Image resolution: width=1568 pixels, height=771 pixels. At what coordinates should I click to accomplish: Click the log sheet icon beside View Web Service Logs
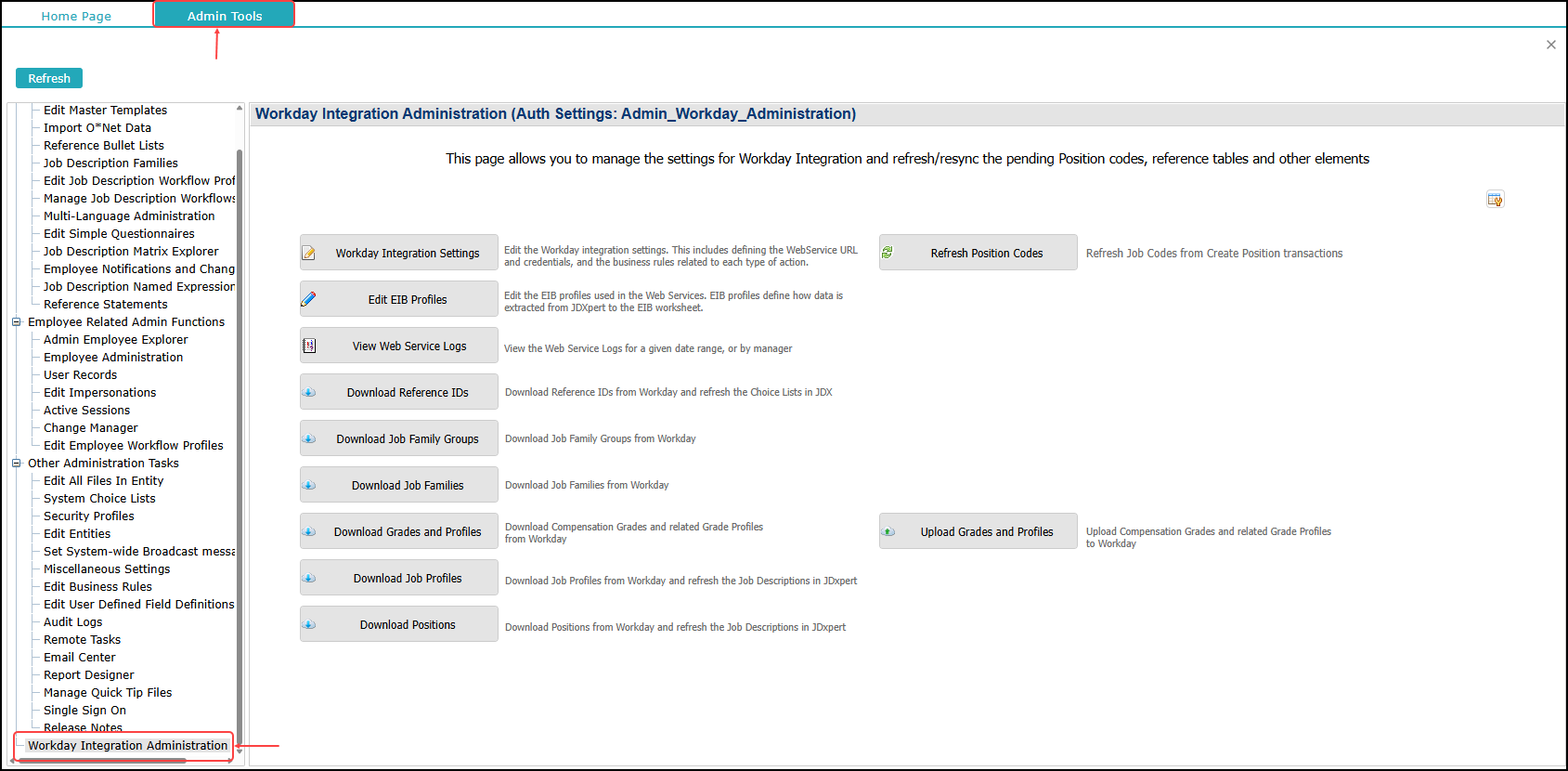[309, 346]
